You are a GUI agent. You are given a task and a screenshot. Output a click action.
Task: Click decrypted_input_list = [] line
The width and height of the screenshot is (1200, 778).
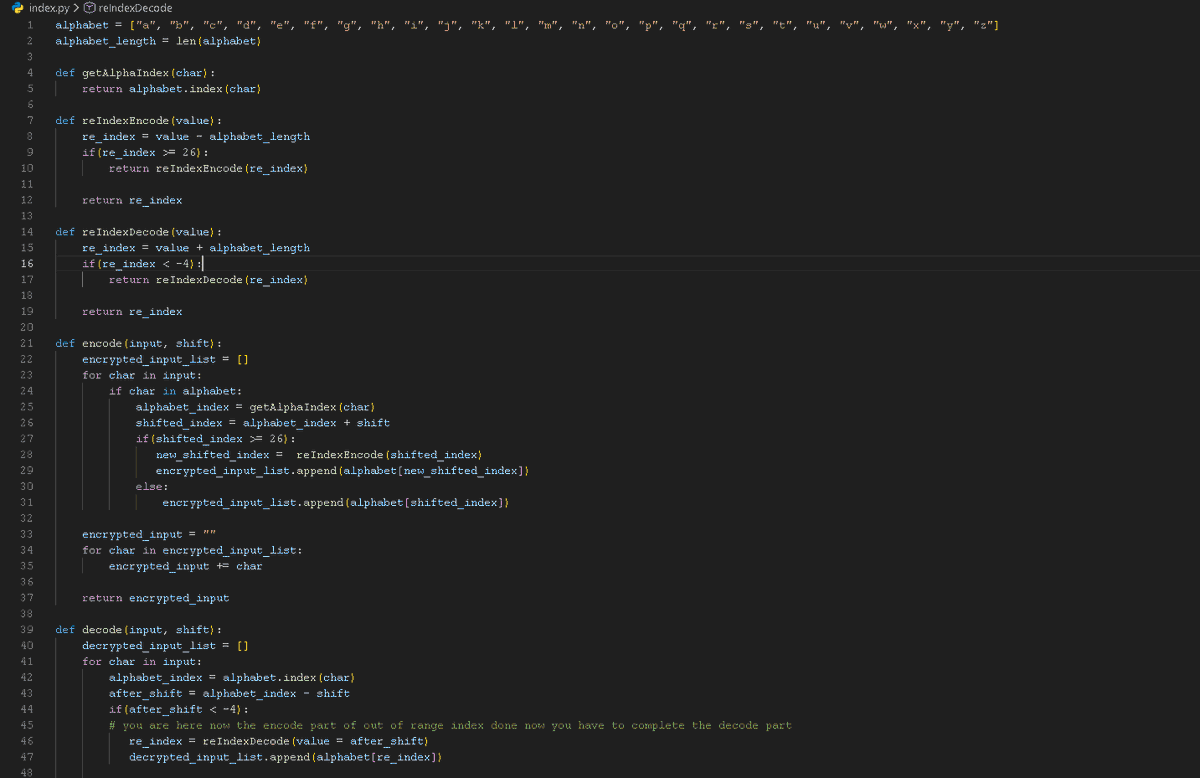pos(165,646)
